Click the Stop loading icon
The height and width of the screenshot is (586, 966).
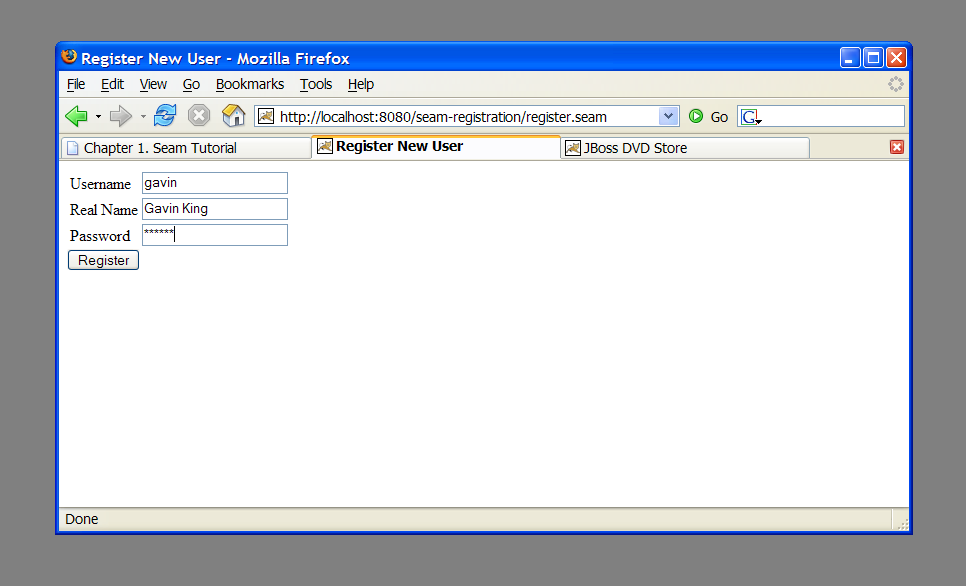click(x=199, y=116)
